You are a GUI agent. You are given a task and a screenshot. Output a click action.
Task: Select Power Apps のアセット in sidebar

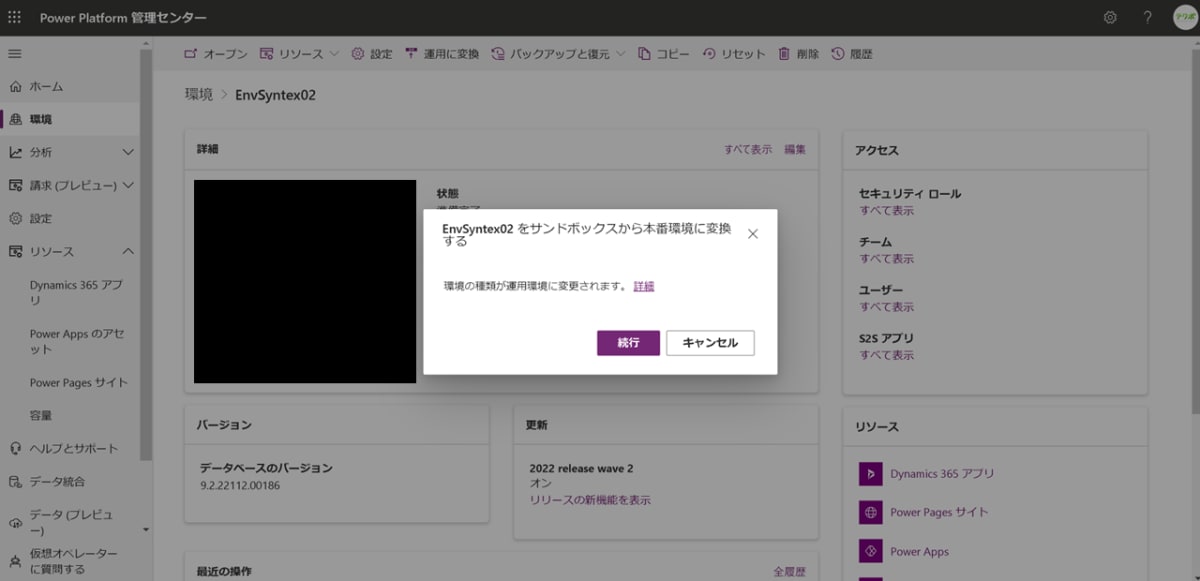point(77,342)
